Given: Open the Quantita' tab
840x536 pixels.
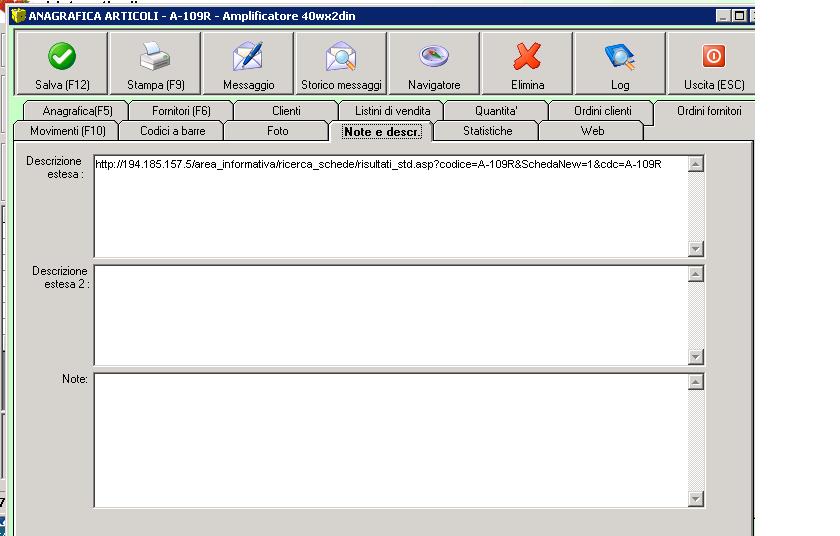Looking at the screenshot, I should [x=496, y=111].
